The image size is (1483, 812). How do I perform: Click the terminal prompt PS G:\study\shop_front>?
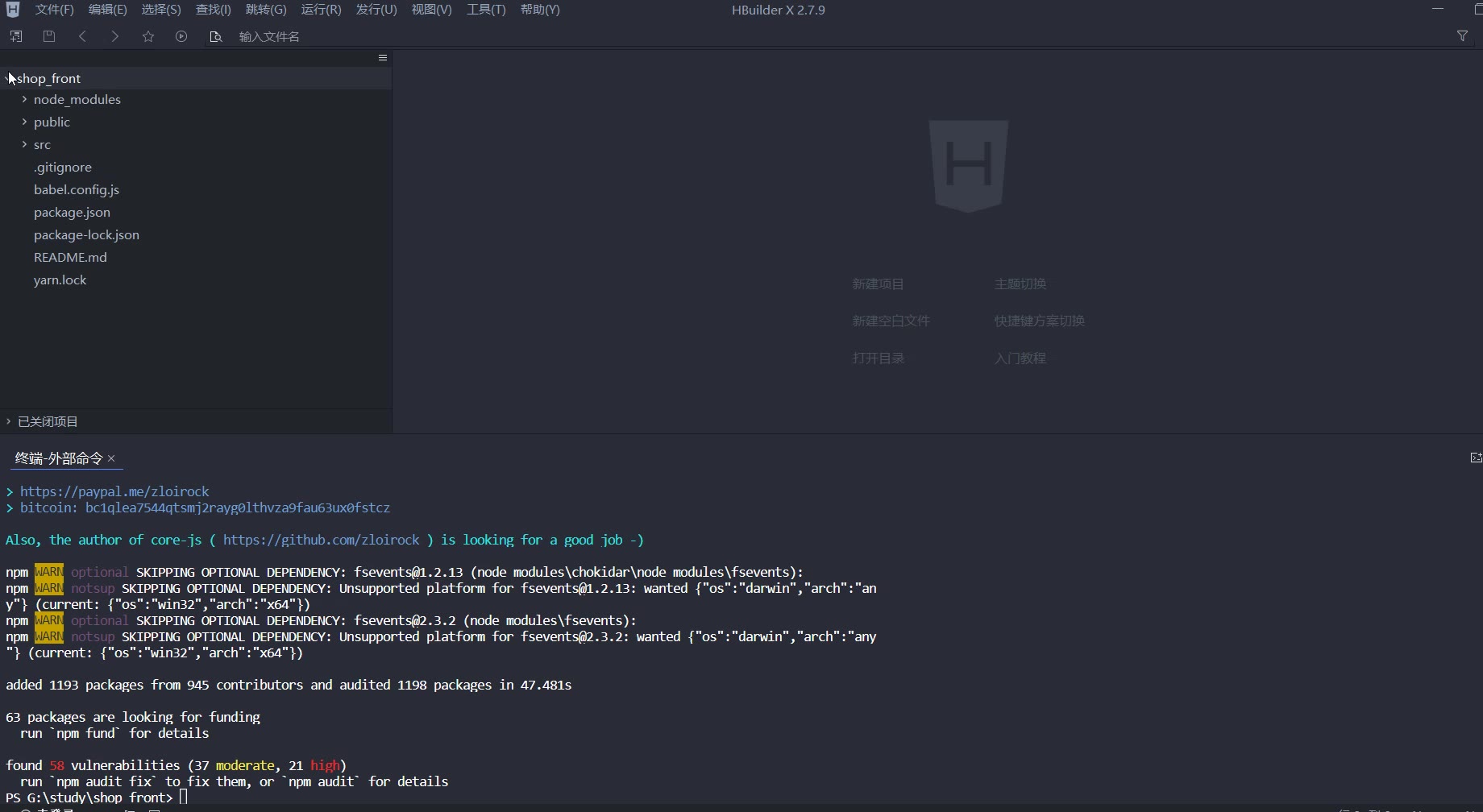(x=89, y=797)
